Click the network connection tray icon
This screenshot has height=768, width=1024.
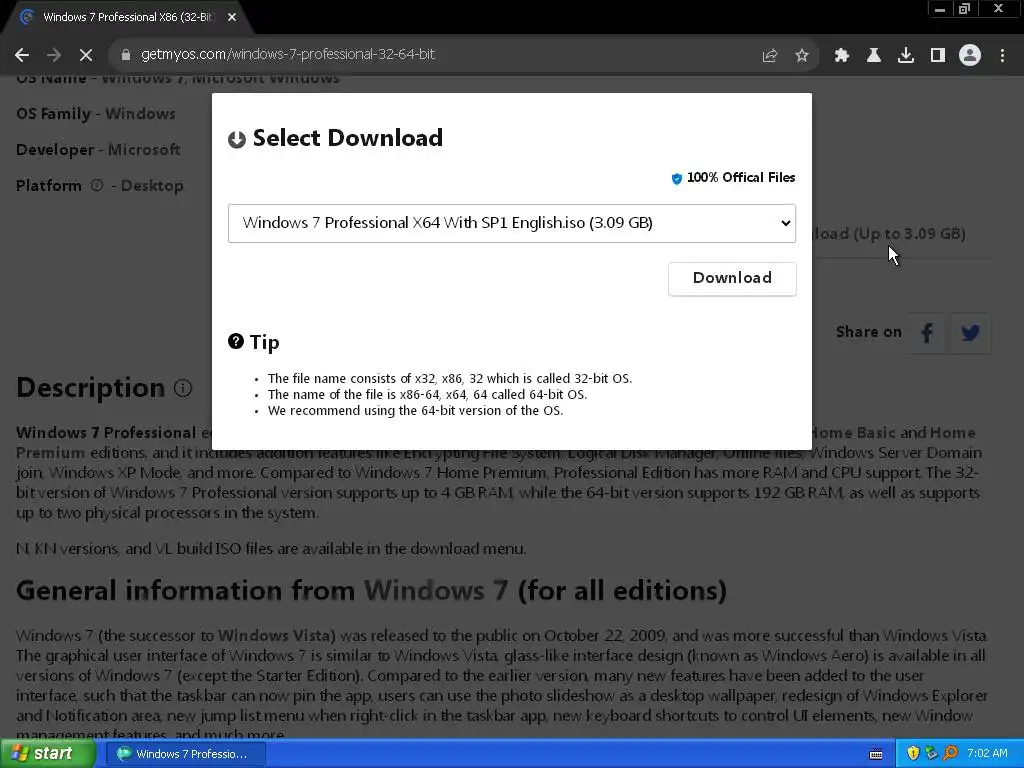[x=931, y=754]
